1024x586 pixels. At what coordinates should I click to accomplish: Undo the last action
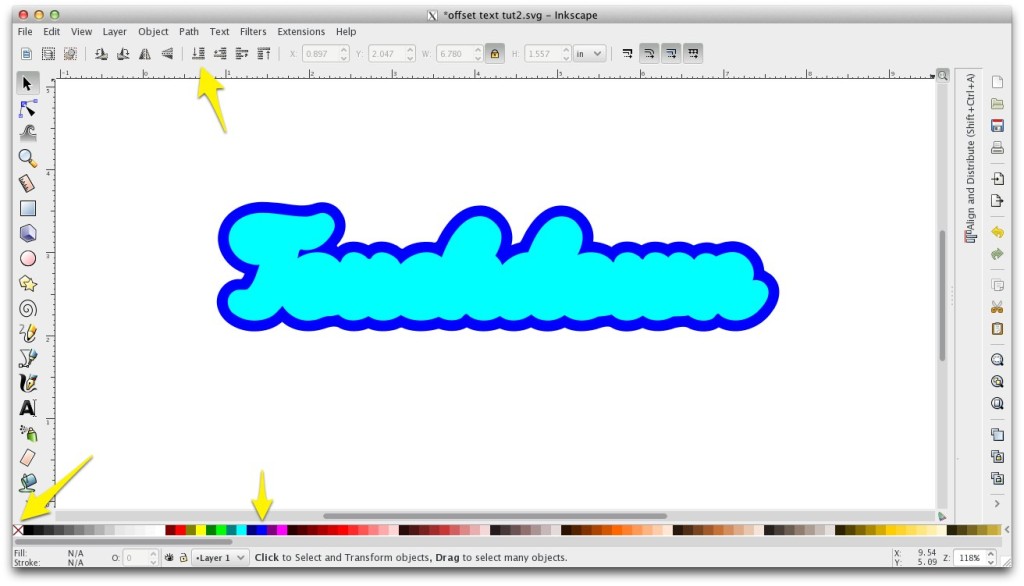pyautogui.click(x=996, y=231)
